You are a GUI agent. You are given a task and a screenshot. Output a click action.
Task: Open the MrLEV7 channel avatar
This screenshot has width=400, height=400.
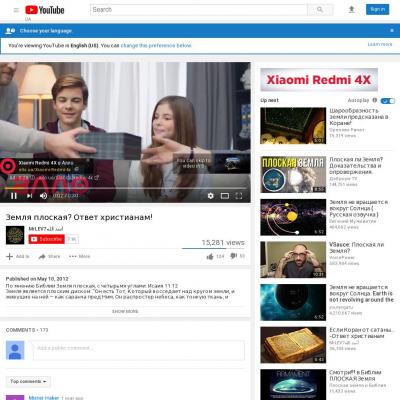click(x=15, y=235)
